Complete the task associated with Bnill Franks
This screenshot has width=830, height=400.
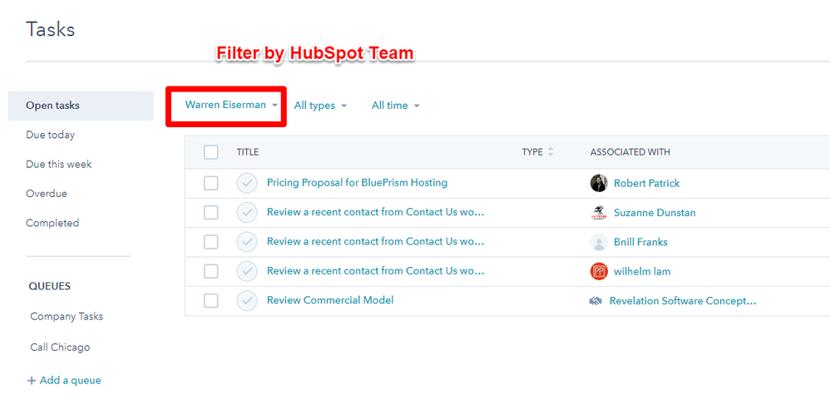pos(247,242)
